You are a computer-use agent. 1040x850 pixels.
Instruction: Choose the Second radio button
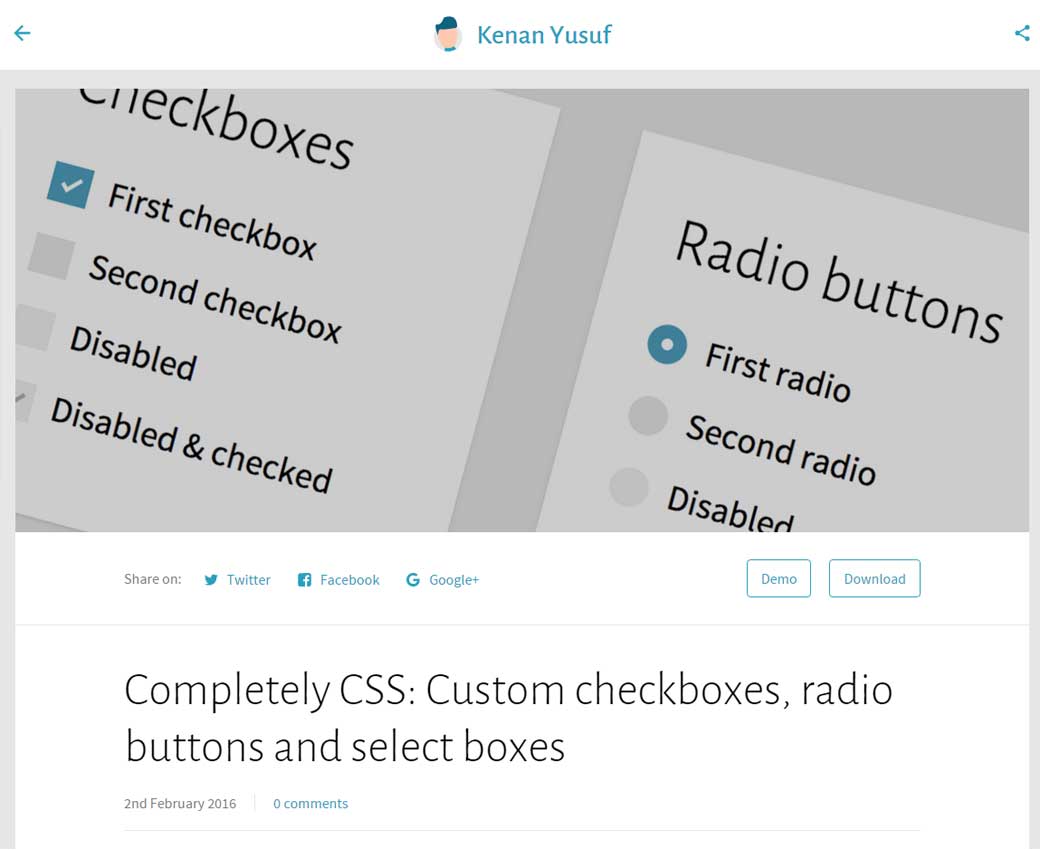(x=648, y=415)
